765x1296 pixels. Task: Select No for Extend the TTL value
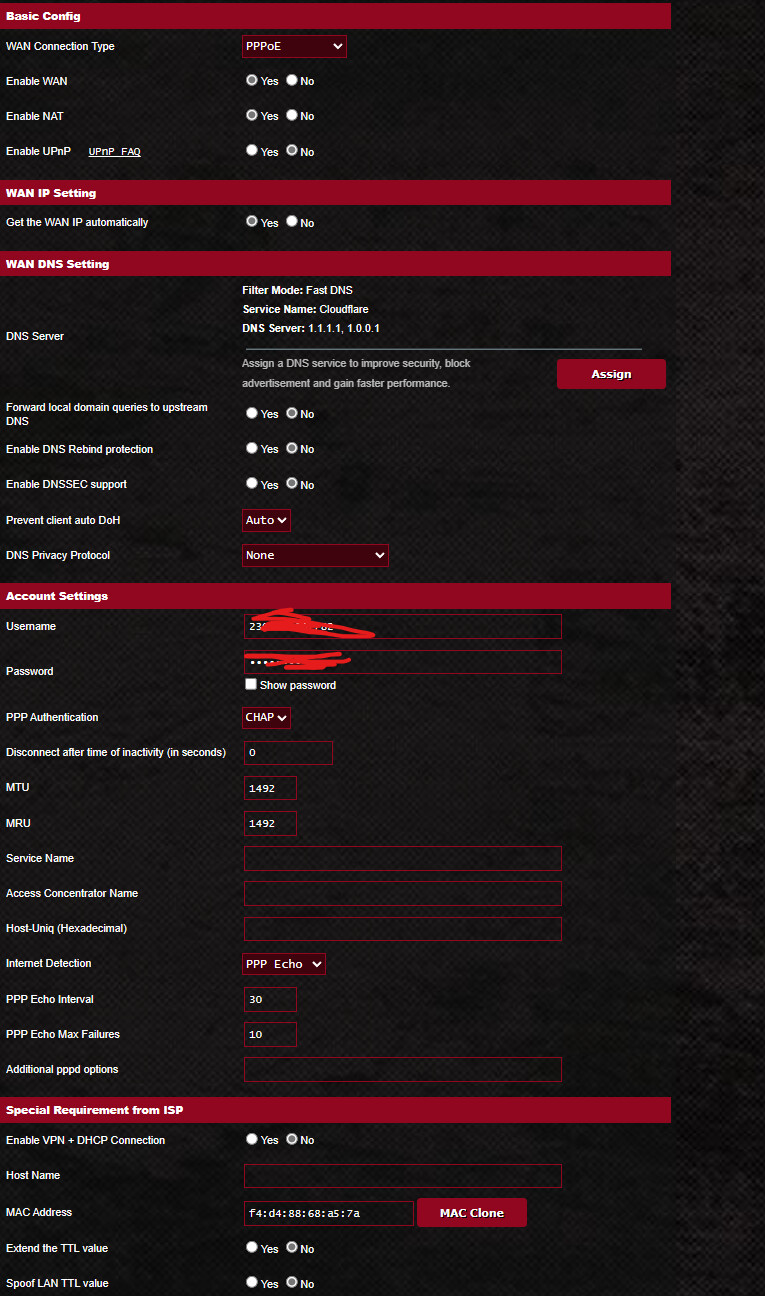click(x=292, y=1247)
